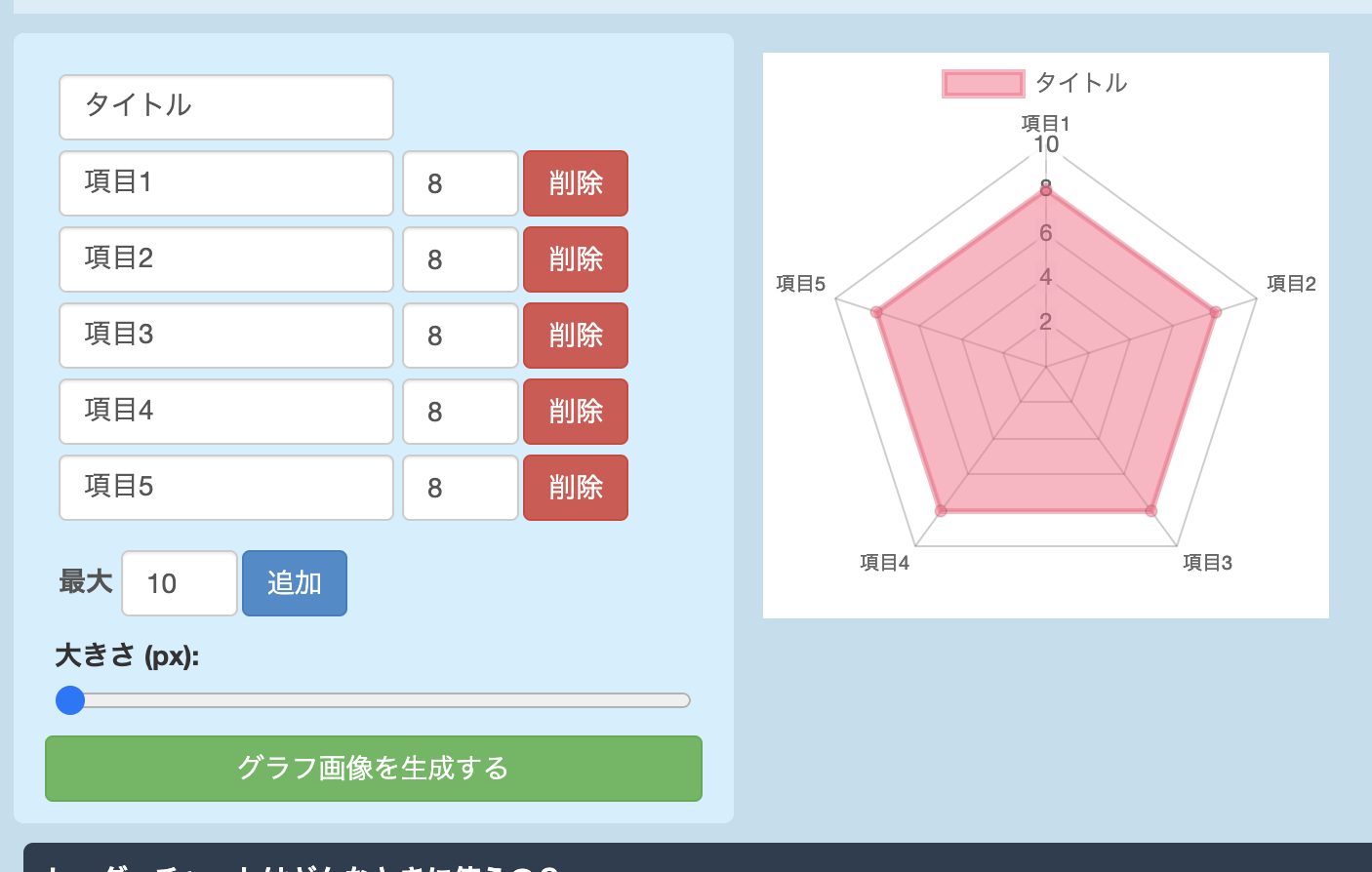Image resolution: width=1372 pixels, height=872 pixels.
Task: Click the 大きさ size slider handle
Action: 70,700
